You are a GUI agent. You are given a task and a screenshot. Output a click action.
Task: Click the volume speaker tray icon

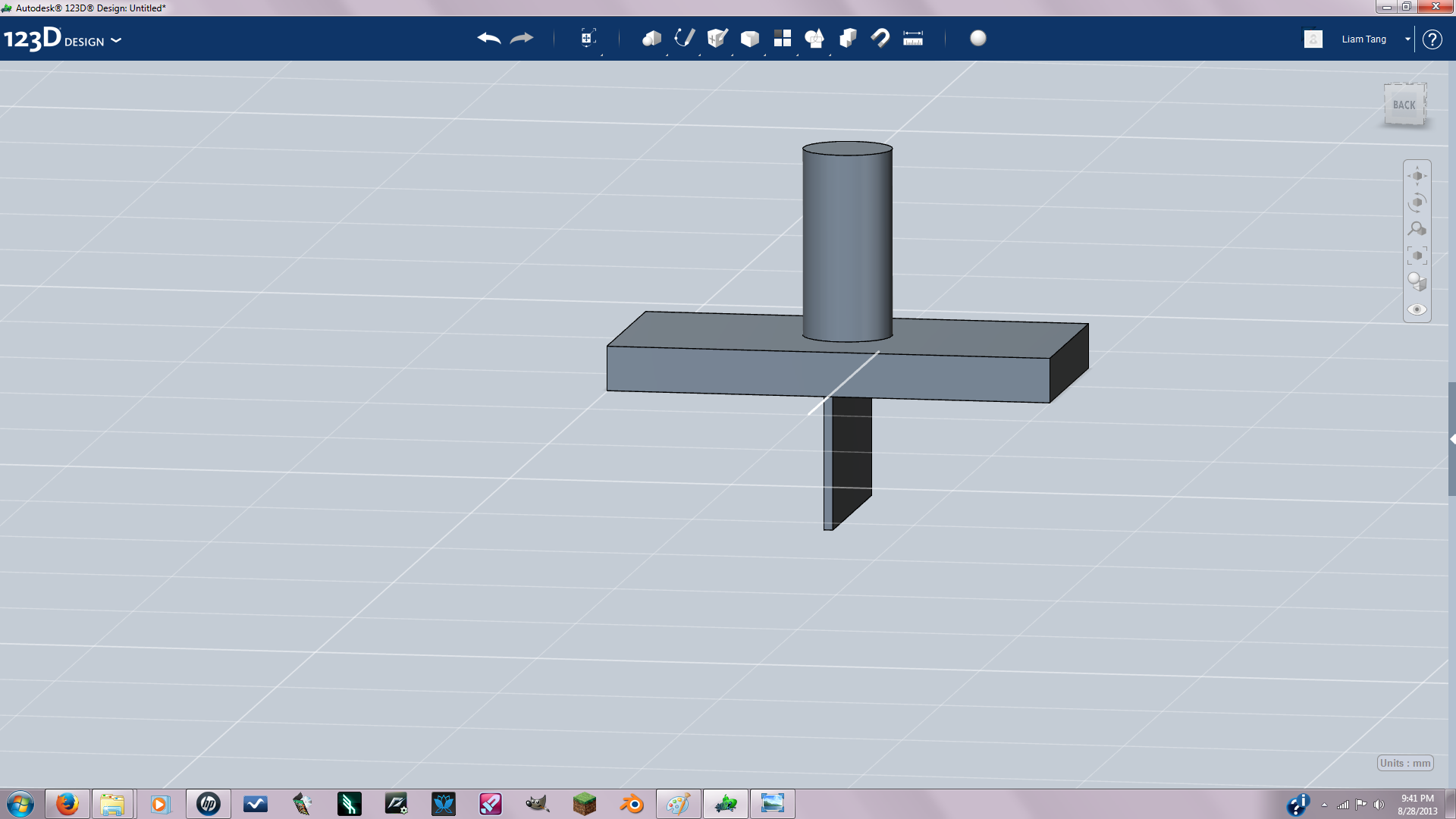pyautogui.click(x=1379, y=805)
